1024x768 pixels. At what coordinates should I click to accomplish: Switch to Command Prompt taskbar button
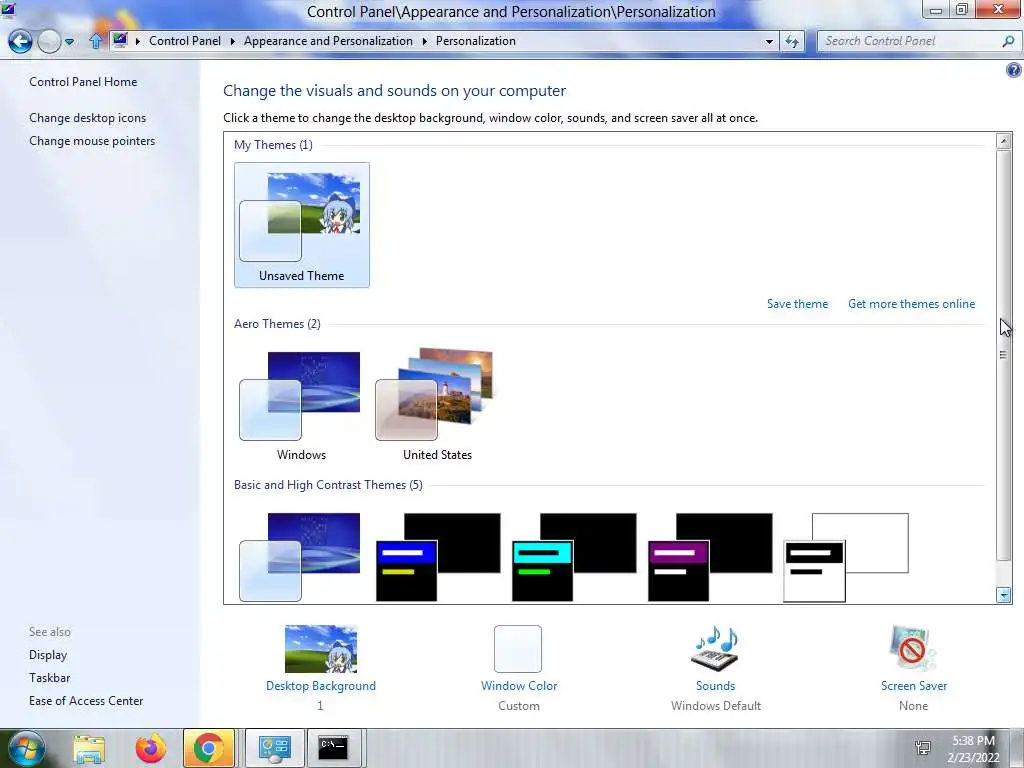coord(333,748)
